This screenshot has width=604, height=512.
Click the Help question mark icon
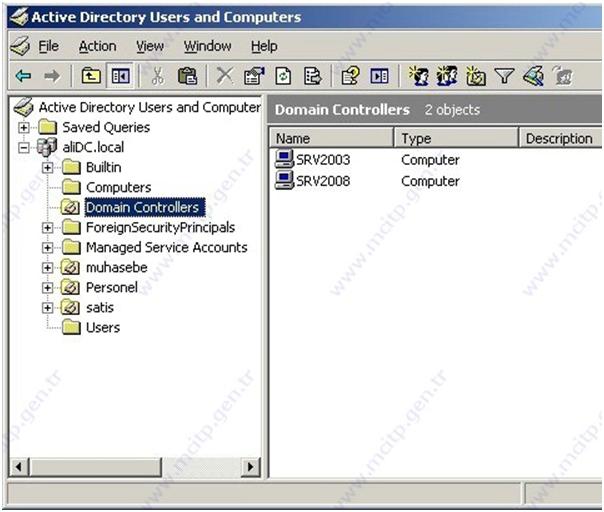click(x=350, y=76)
